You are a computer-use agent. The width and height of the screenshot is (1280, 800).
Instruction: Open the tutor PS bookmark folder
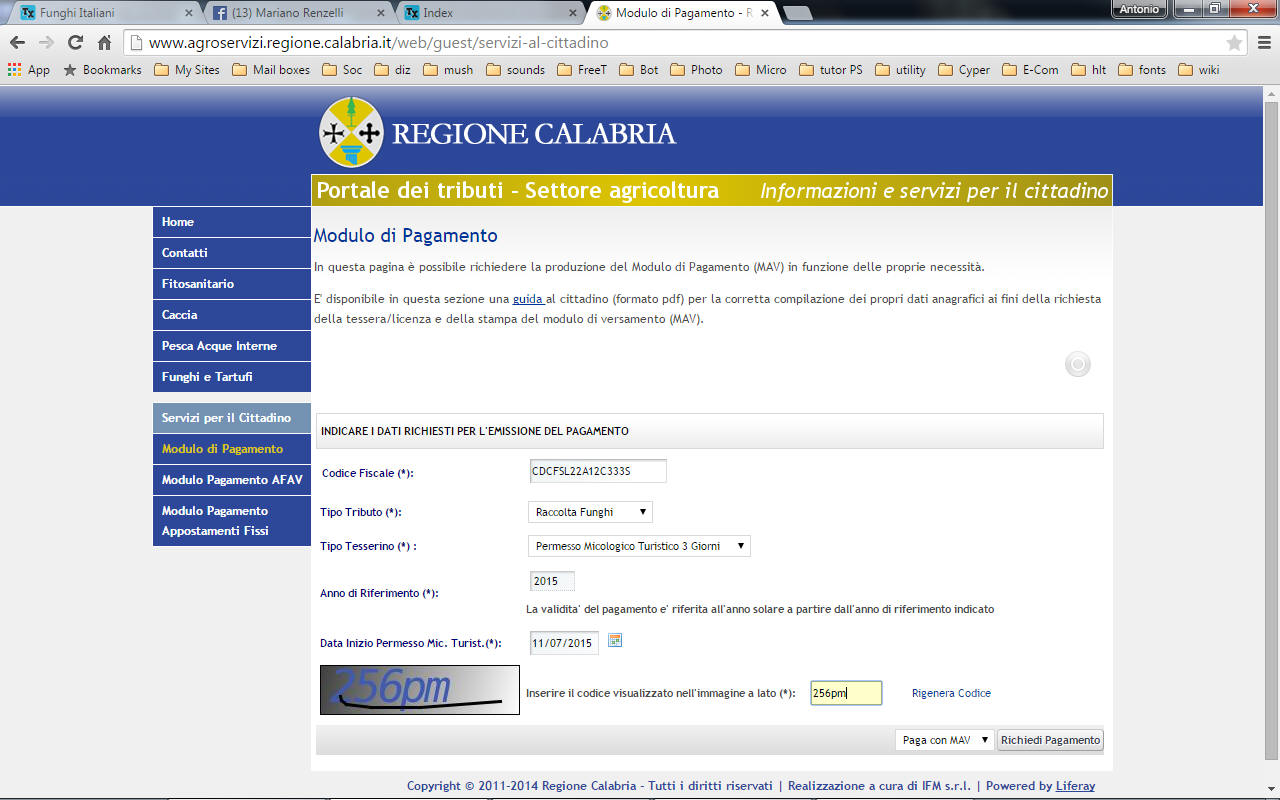(830, 70)
